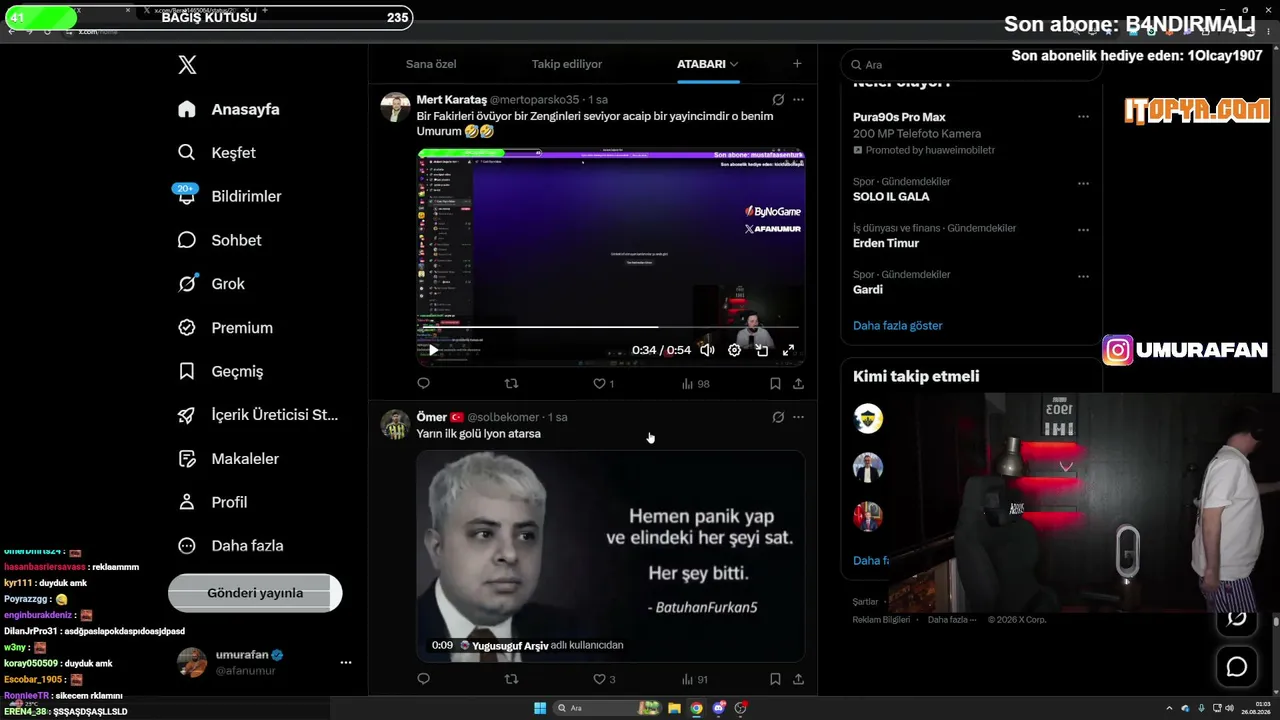Open more options on Mert Karataş's post
The height and width of the screenshot is (720, 1280).
[798, 100]
